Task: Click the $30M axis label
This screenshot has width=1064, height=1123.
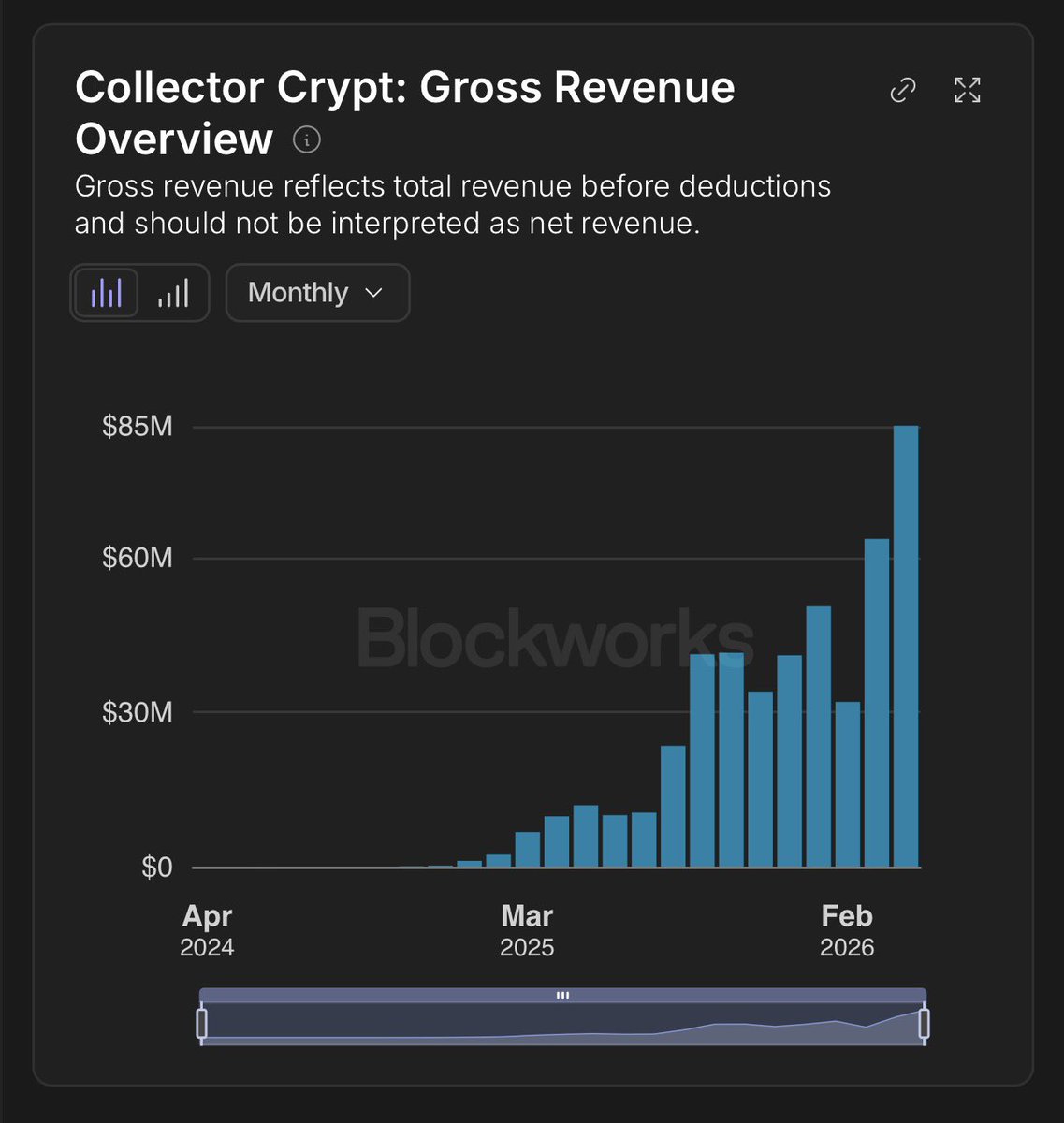Action: 138,712
